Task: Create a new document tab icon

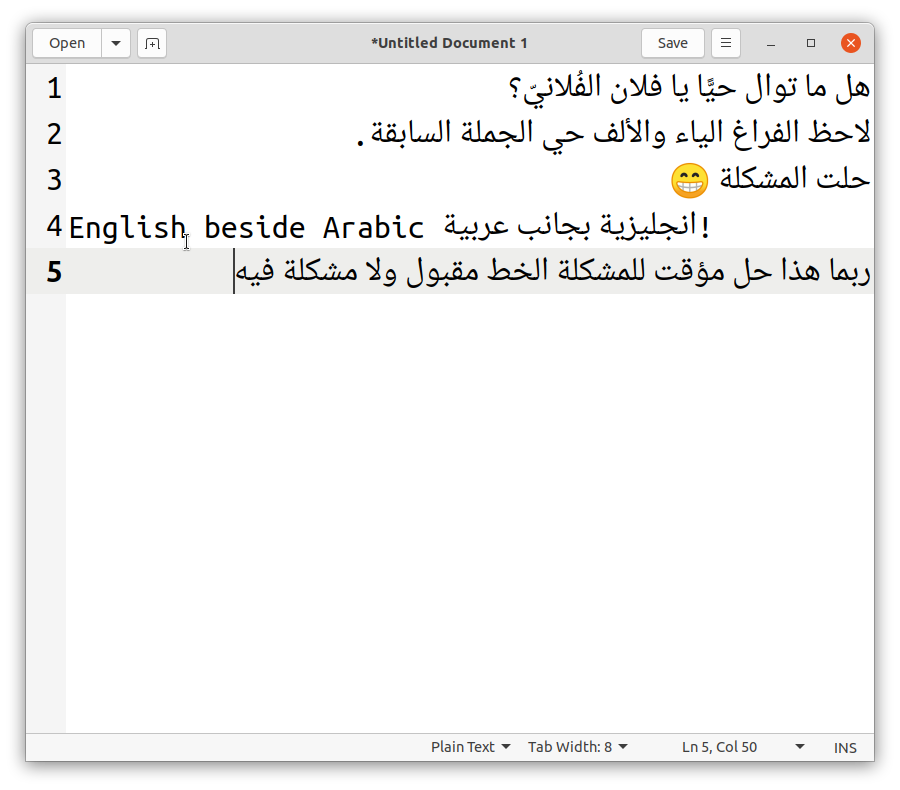Action: (152, 43)
